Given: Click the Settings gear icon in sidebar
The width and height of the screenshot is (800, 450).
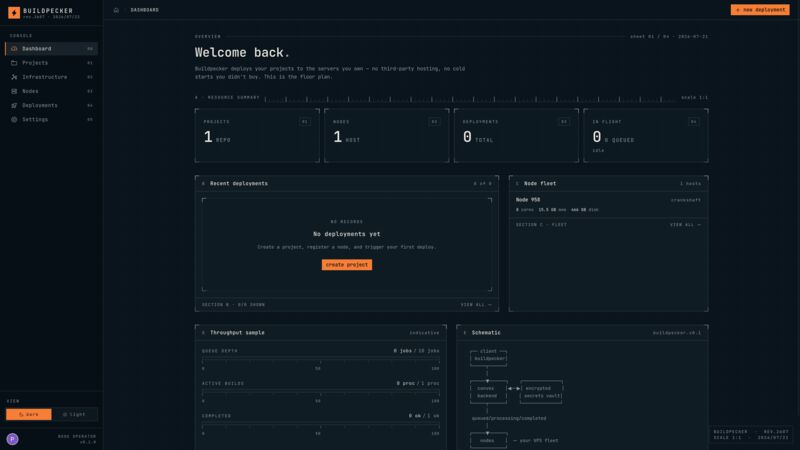Looking at the screenshot, I should [14, 119].
